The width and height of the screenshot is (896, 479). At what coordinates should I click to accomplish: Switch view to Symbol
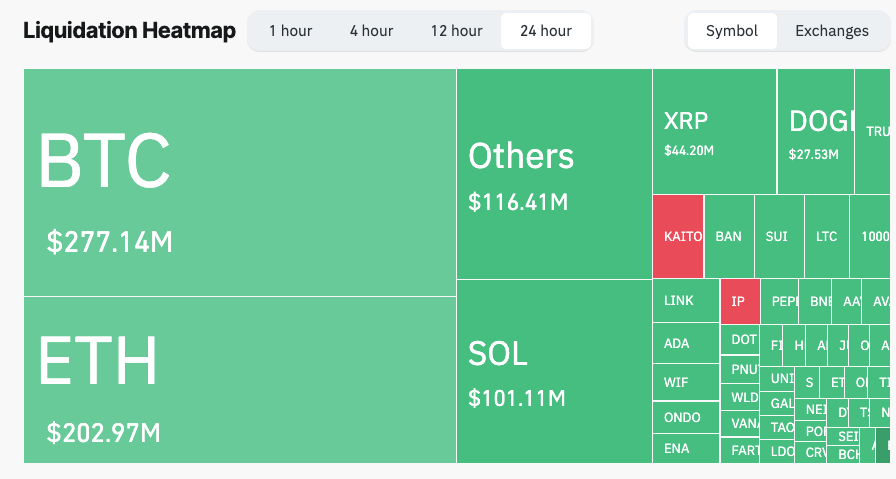pyautogui.click(x=732, y=31)
